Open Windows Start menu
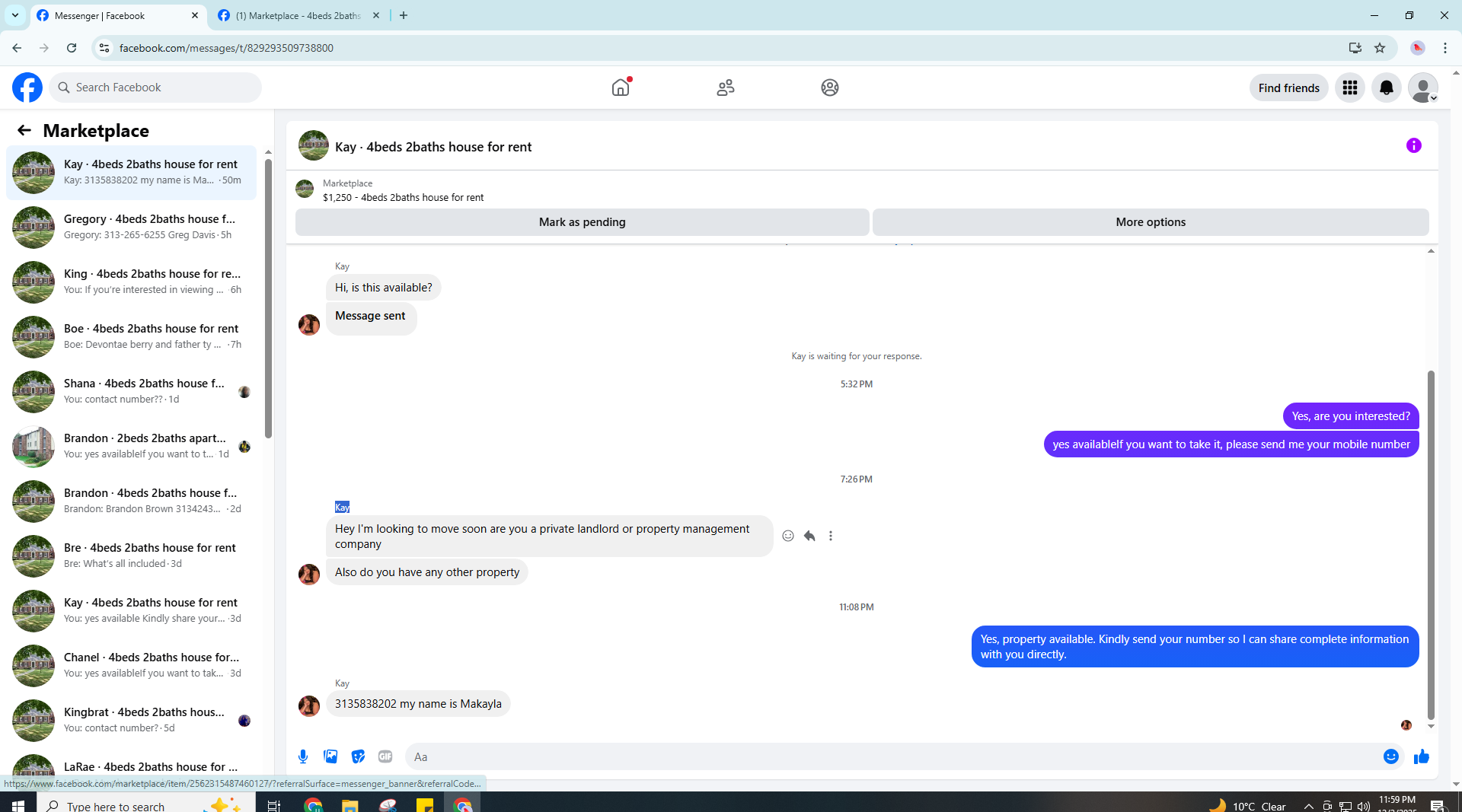 [18, 804]
